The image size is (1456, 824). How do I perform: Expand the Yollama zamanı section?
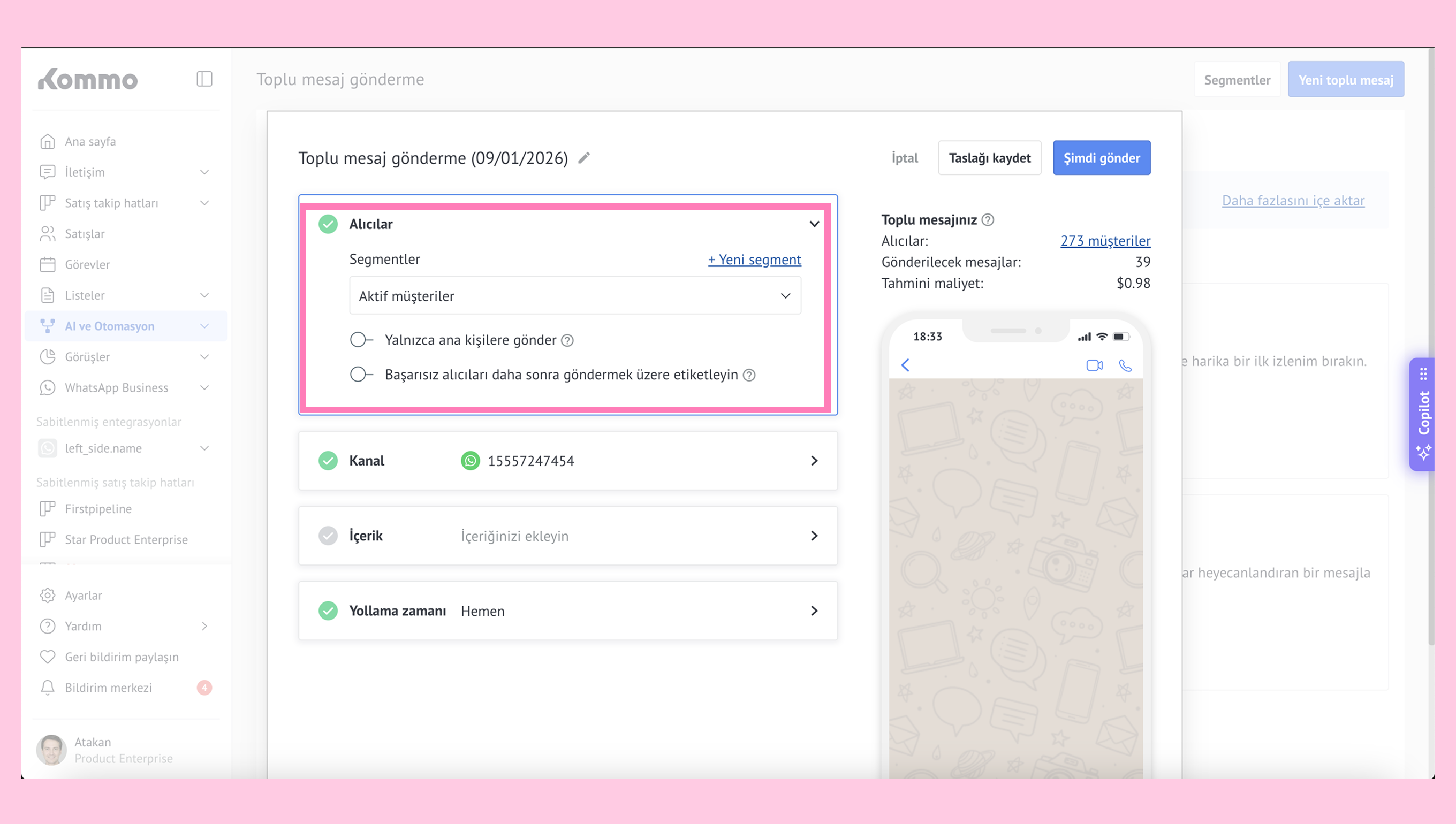(x=814, y=611)
